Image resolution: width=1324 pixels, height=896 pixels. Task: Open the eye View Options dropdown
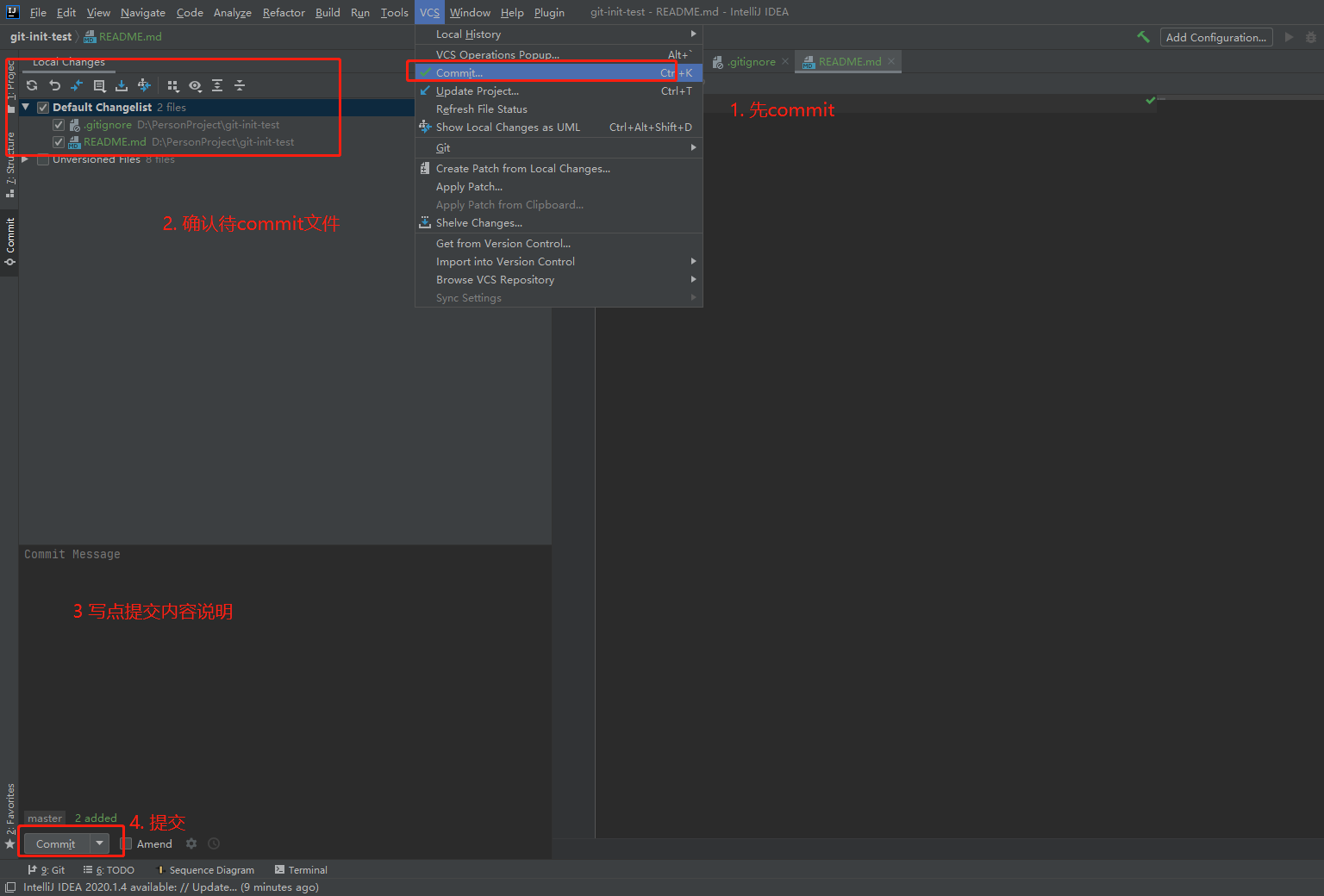click(x=195, y=85)
